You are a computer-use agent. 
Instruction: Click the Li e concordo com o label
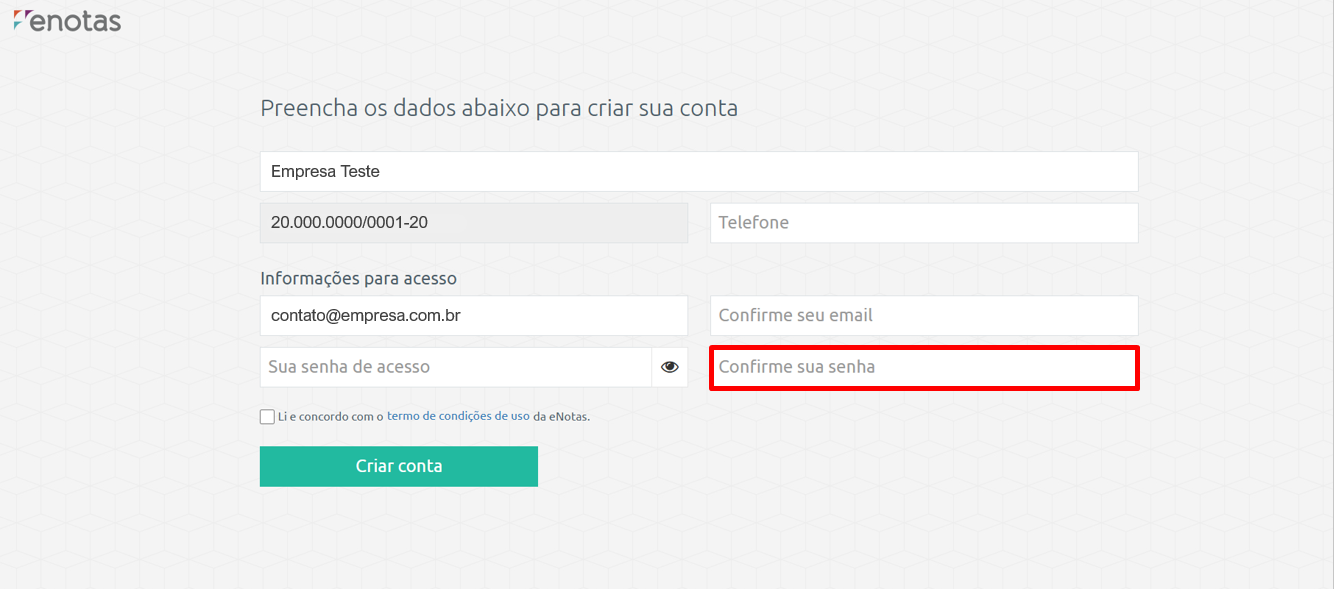click(331, 416)
